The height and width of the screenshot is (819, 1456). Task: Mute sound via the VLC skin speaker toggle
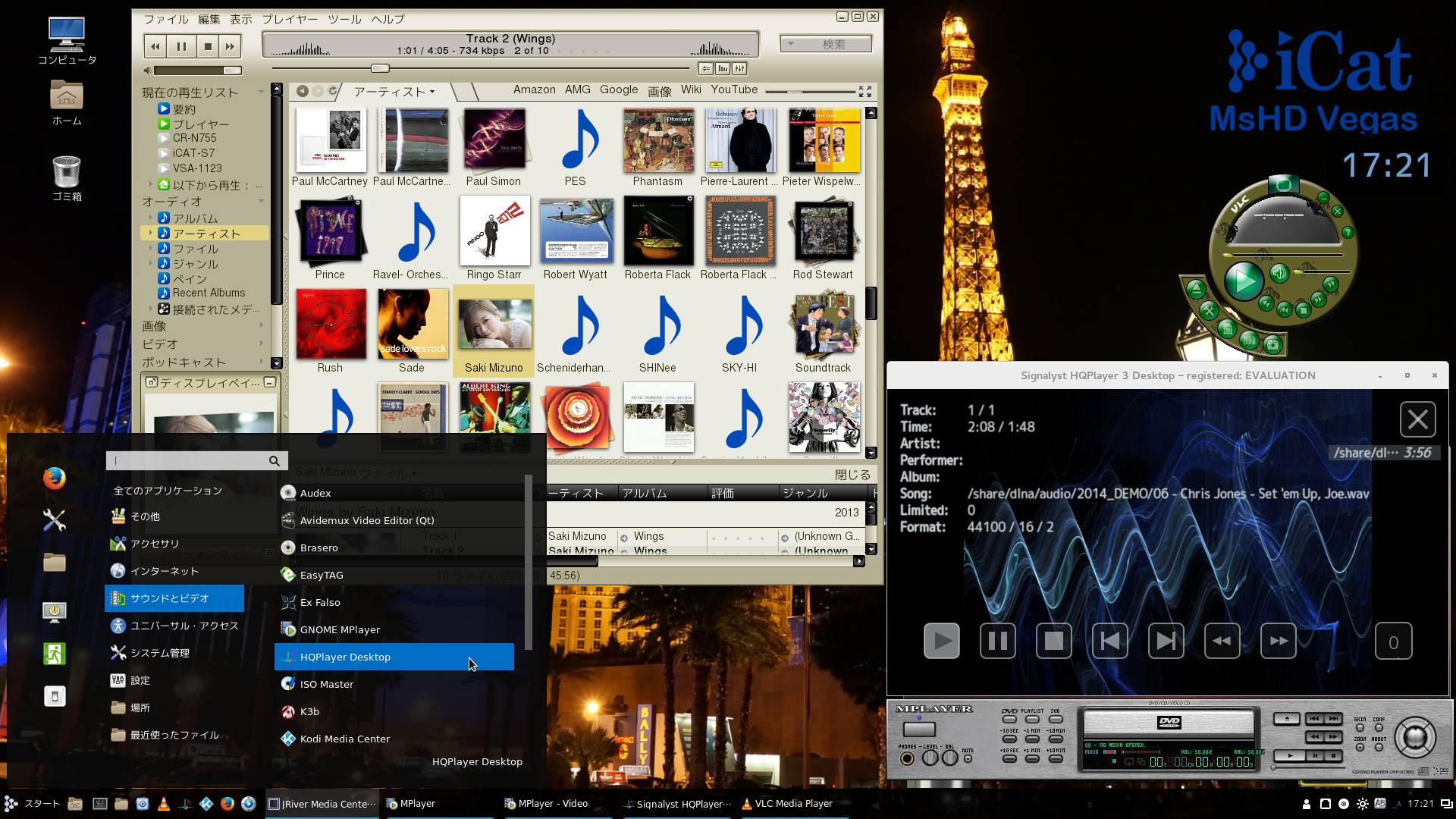(1281, 275)
